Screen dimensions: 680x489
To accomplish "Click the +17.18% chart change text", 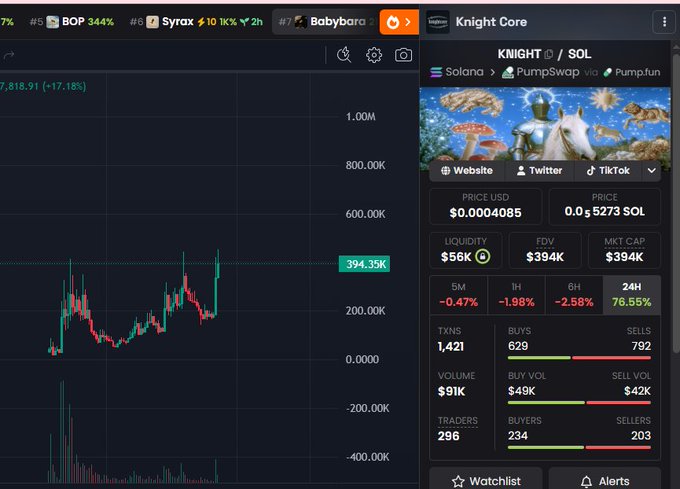I will tap(64, 86).
